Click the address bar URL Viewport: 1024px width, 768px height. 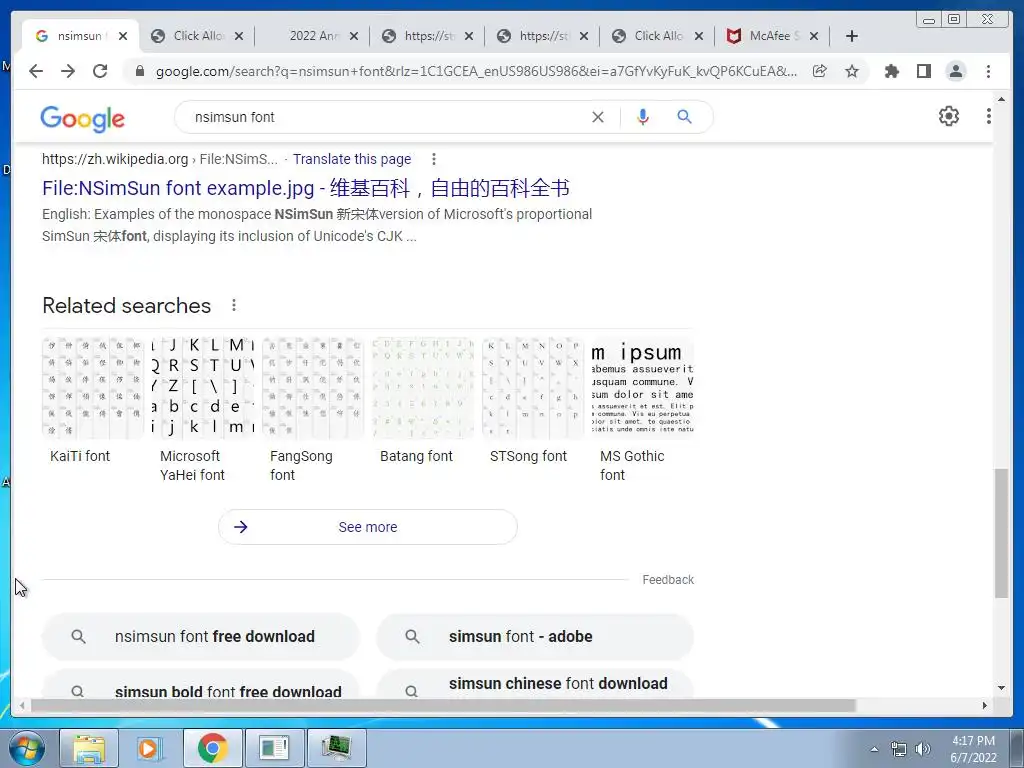pyautogui.click(x=476, y=71)
